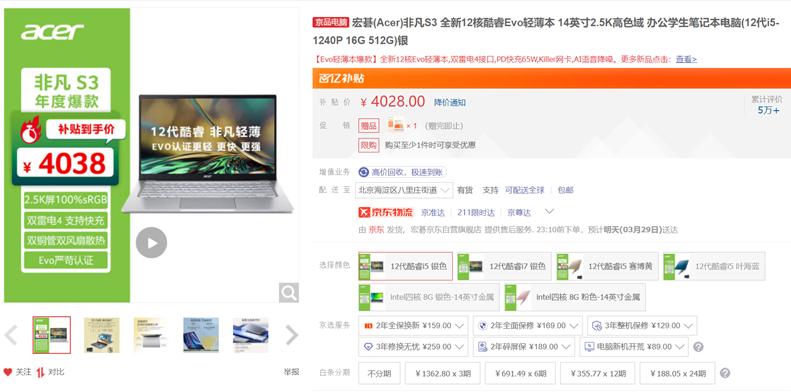Open 电脑新机开荒 ¥89.00 service dropdown
The width and height of the screenshot is (791, 392).
pyautogui.click(x=634, y=347)
